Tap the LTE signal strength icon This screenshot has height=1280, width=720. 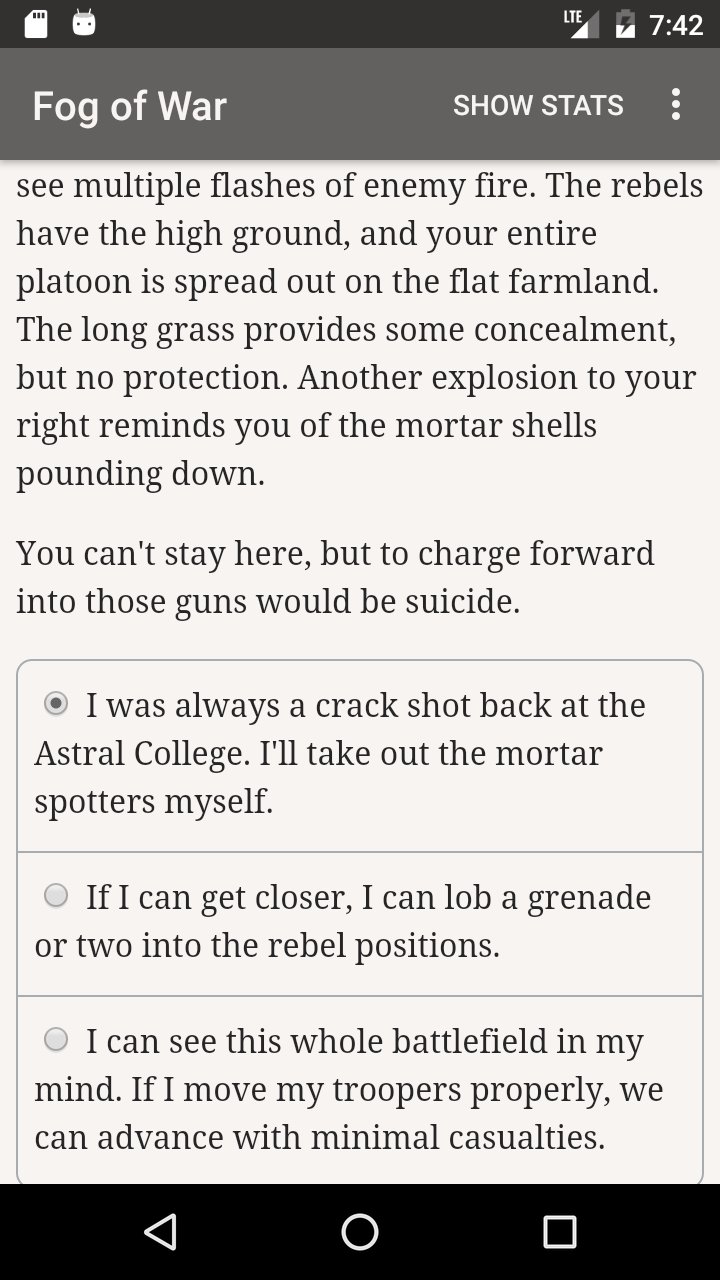581,23
